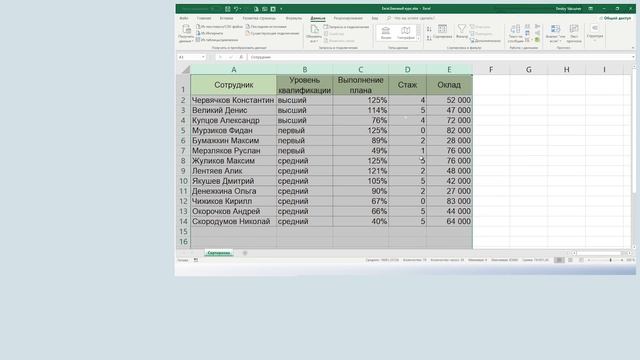Open Text to Columns (Текст по столбцам)
Viewport: 640px width, 360px height.
[x=516, y=33]
